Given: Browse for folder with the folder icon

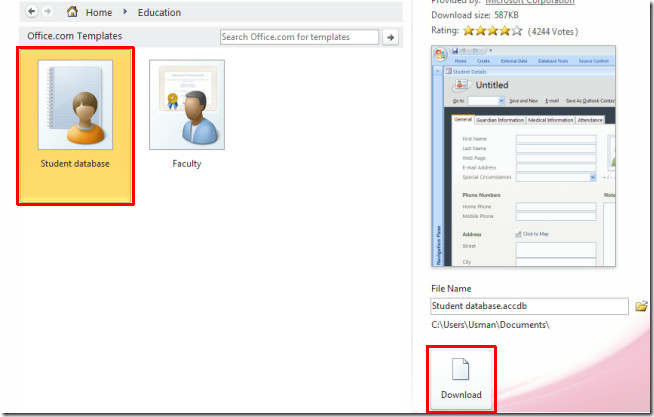Looking at the screenshot, I should [x=641, y=306].
